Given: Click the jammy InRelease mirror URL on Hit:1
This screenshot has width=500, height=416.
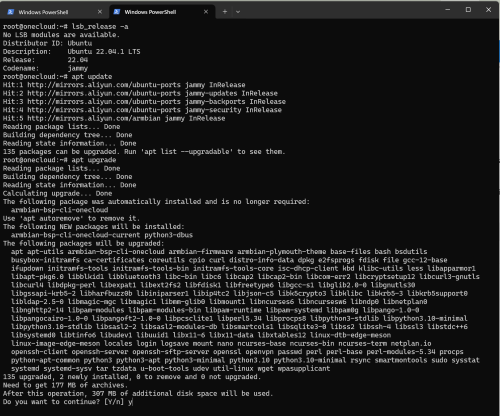Looking at the screenshot, I should [x=104, y=85].
